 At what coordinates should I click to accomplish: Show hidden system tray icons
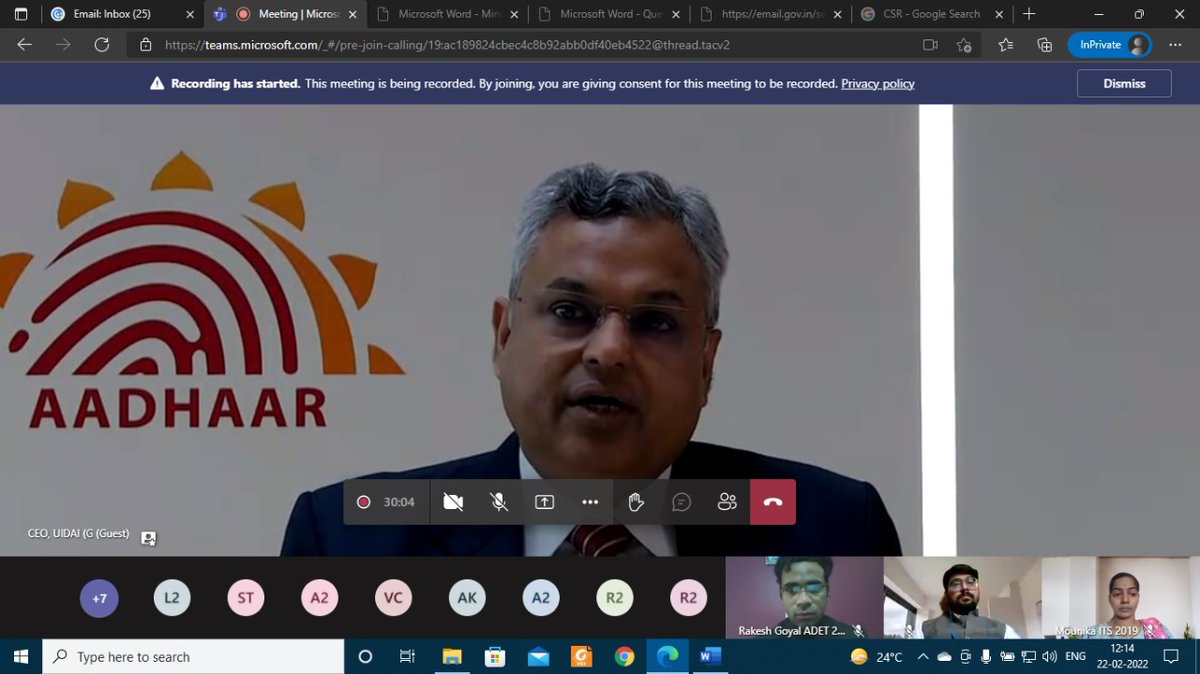pos(923,657)
